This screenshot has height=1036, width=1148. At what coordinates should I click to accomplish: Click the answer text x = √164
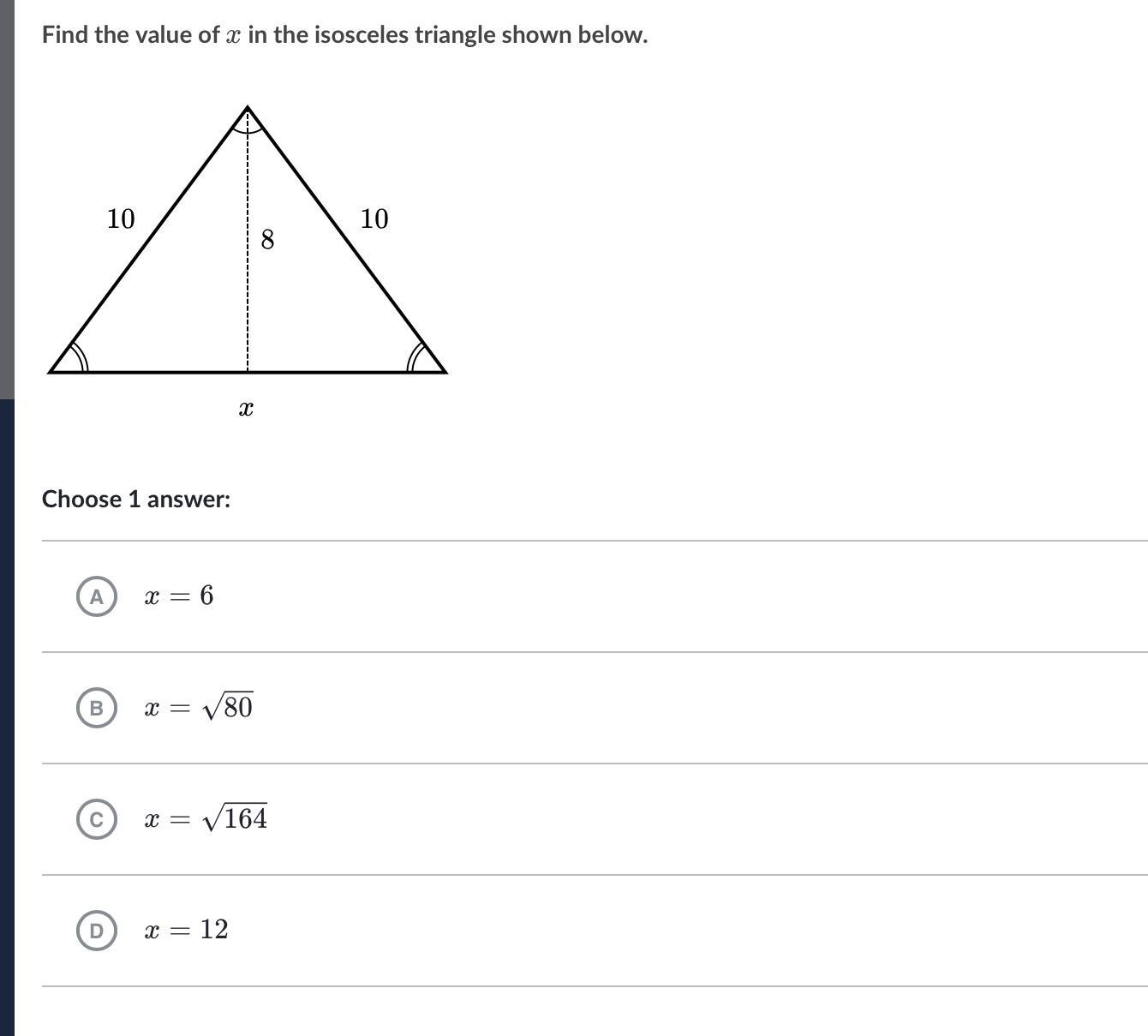click(x=206, y=819)
